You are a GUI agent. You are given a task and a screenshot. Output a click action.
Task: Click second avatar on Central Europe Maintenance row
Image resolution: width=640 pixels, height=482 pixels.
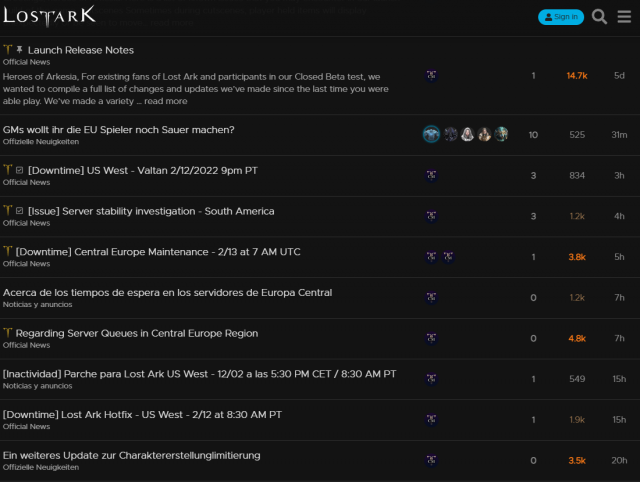(x=448, y=257)
